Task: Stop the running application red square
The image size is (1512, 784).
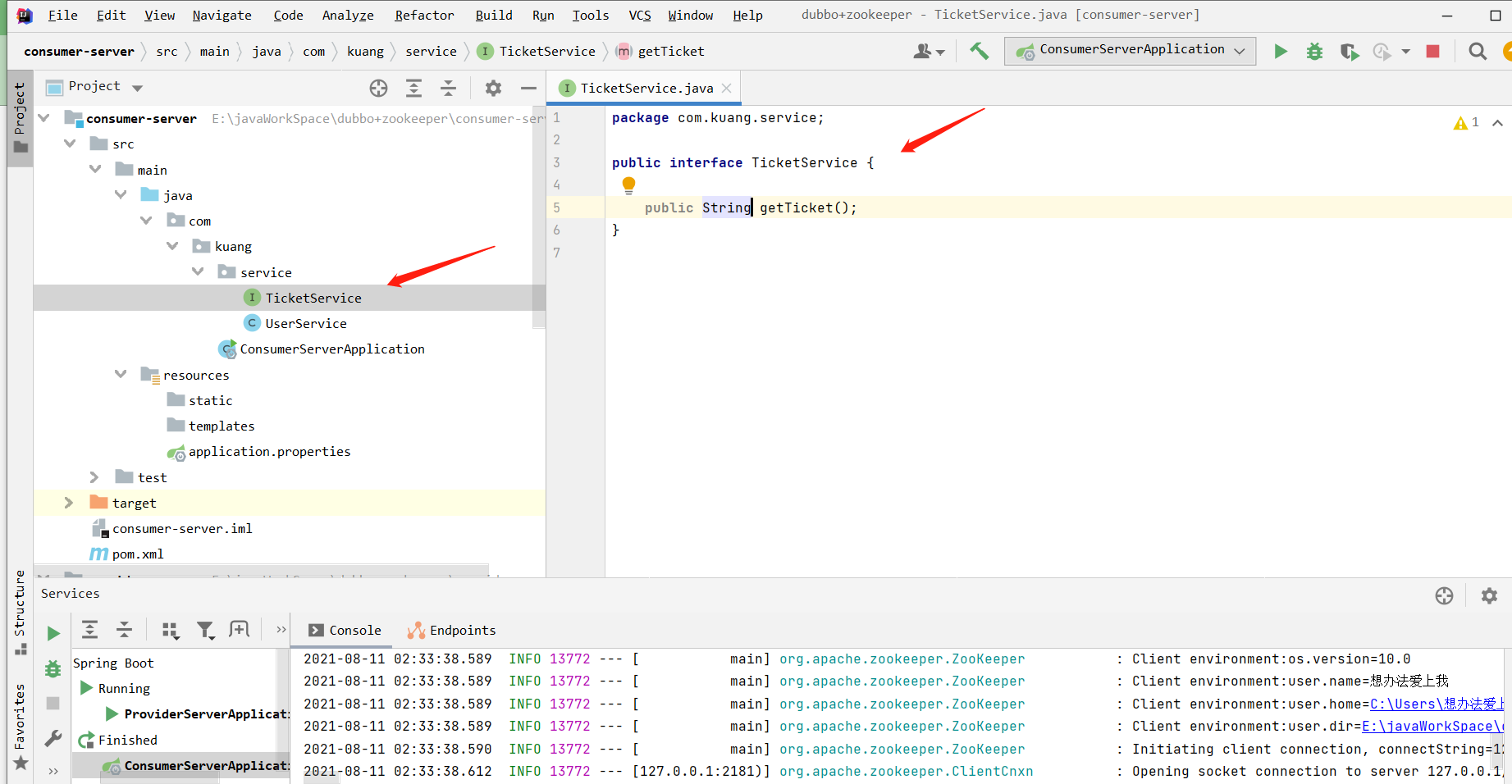Action: tap(1433, 52)
